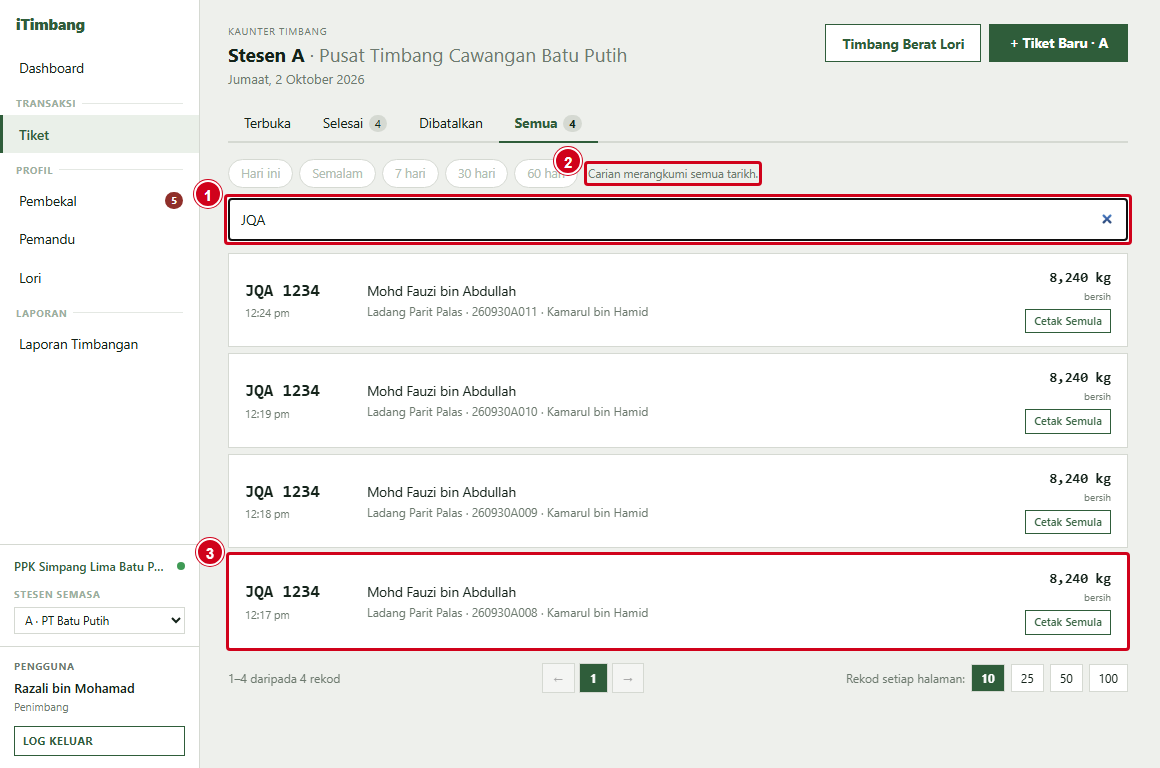The width and height of the screenshot is (1160, 768).
Task: Open the JQA 1234 ticket from 12:24 pm
Action: tap(678, 300)
